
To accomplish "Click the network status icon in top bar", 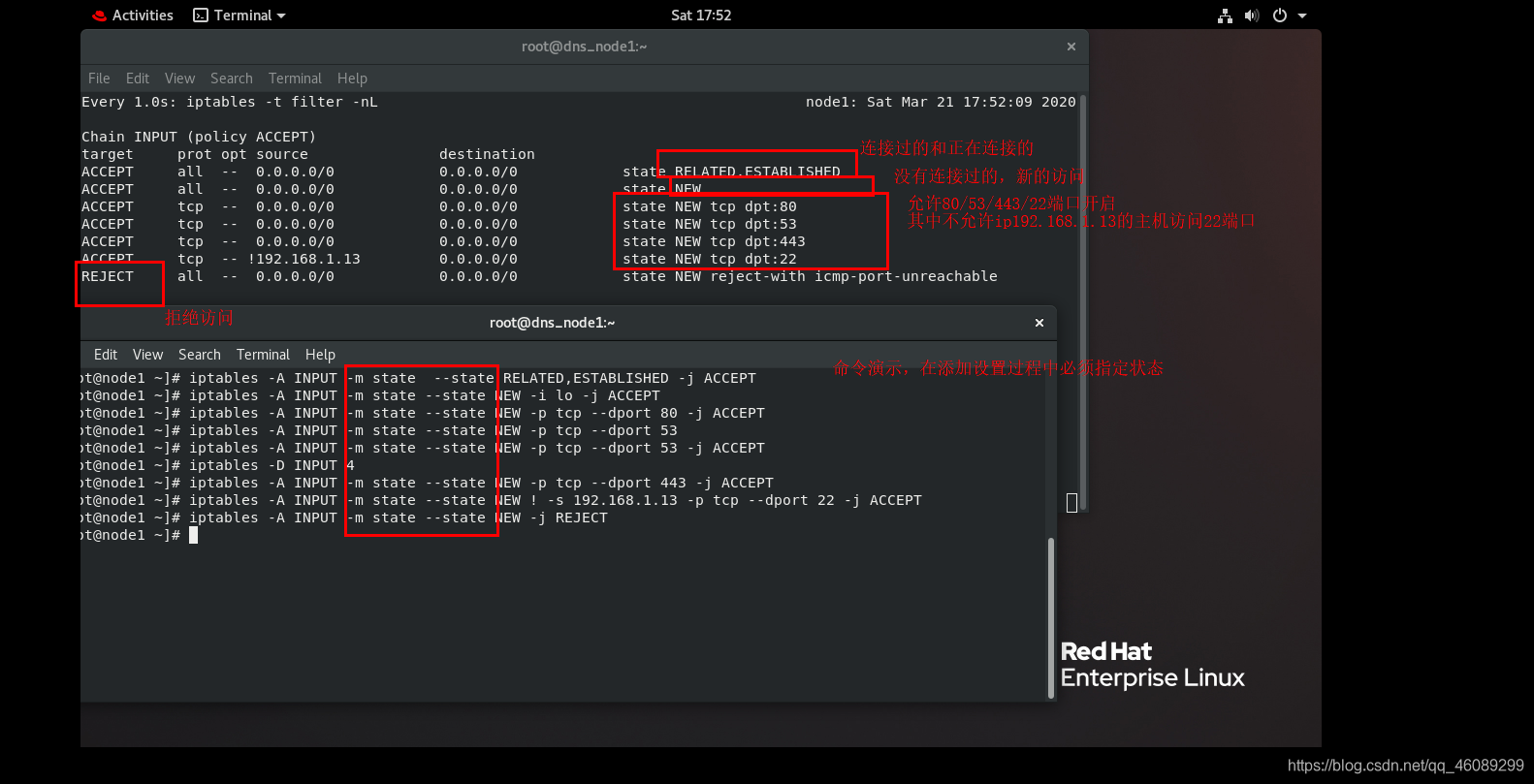I will tap(1226, 16).
